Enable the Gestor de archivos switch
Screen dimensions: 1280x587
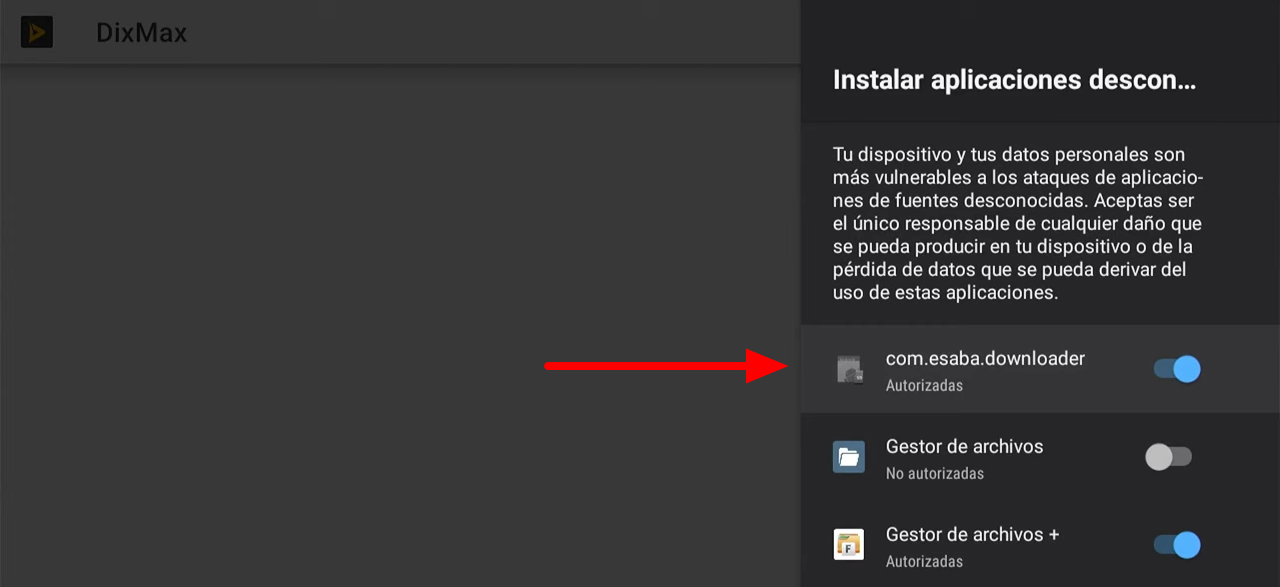point(1169,457)
